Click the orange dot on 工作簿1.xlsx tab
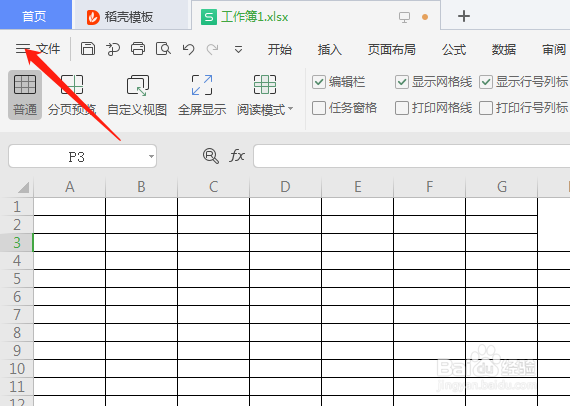 [425, 17]
